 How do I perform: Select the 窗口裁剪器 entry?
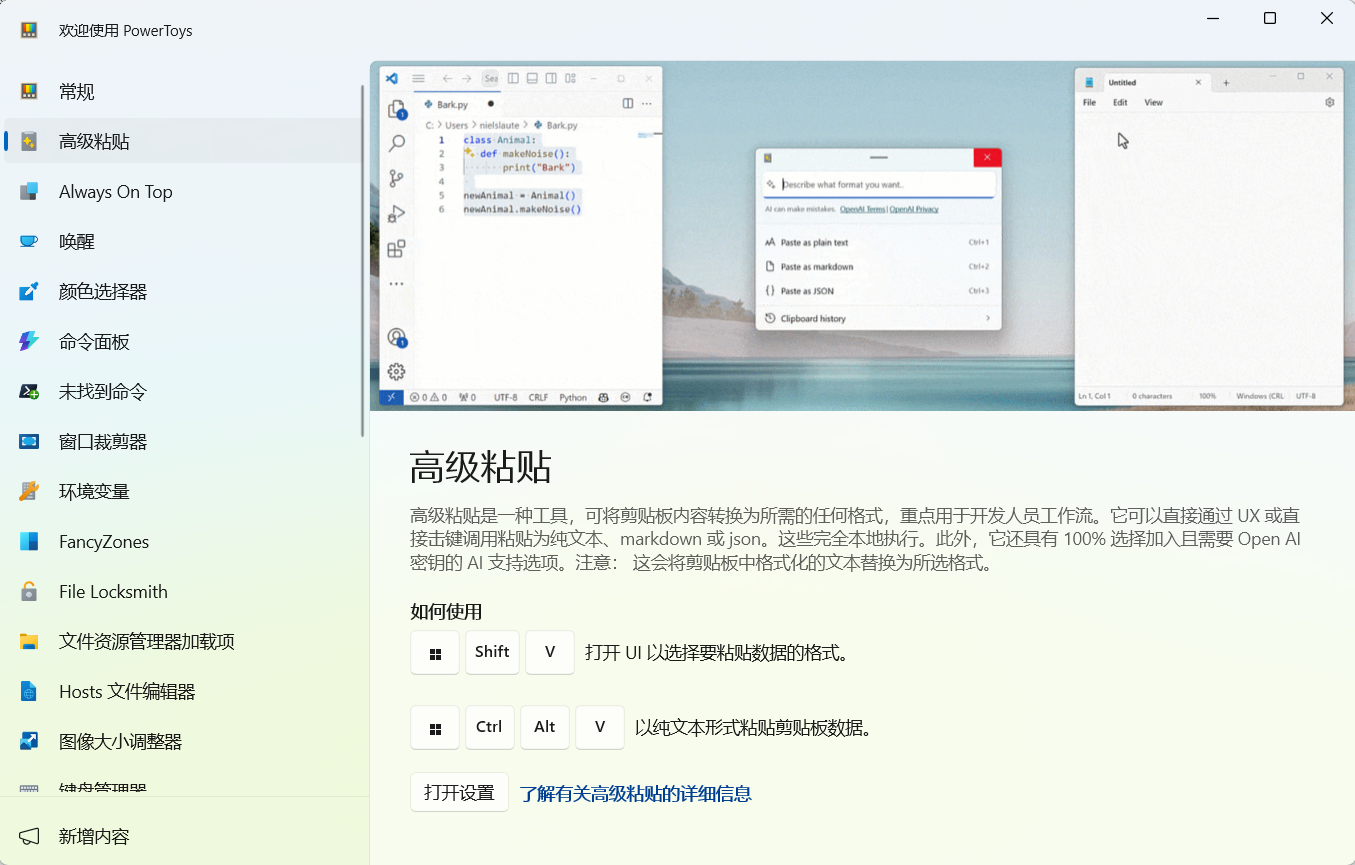click(182, 442)
